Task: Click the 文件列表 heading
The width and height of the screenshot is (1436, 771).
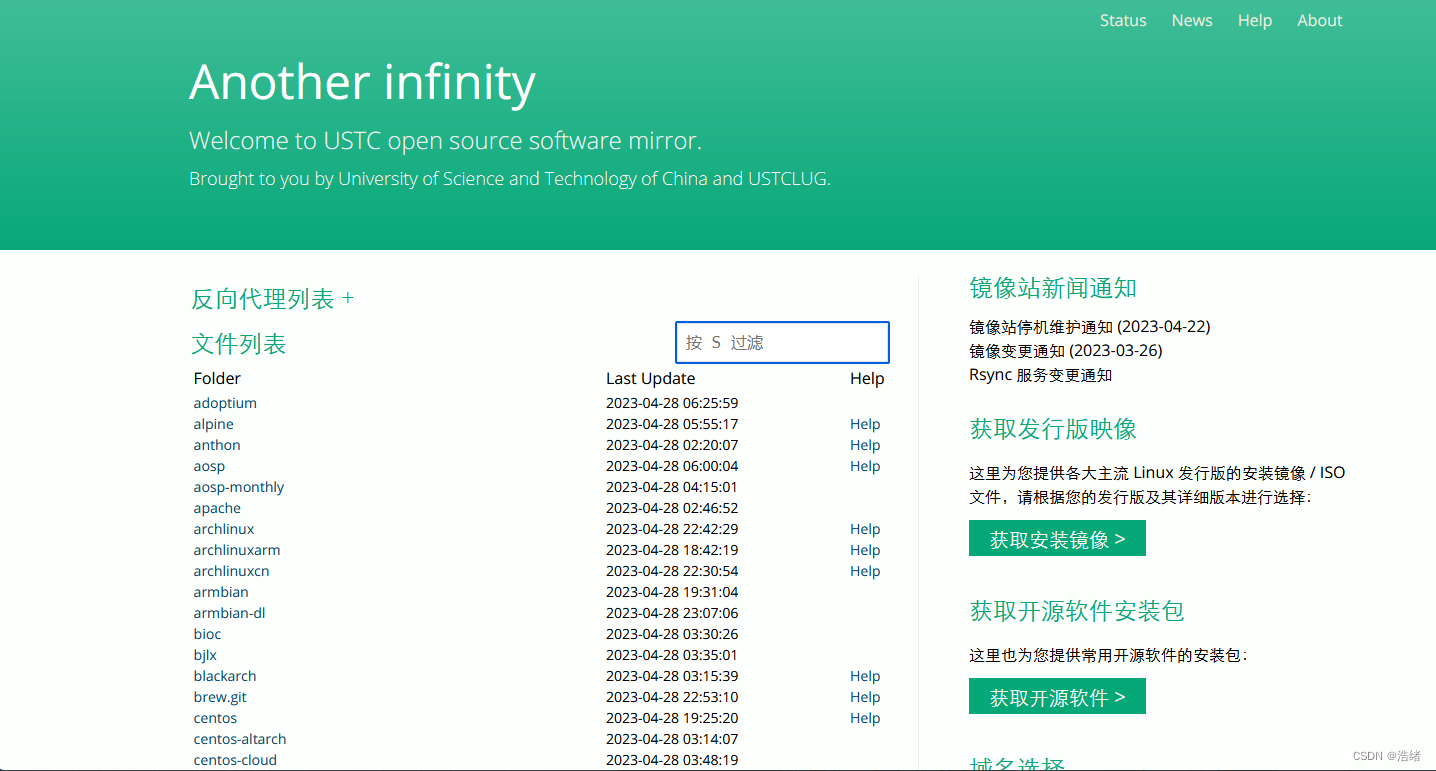Action: click(239, 344)
